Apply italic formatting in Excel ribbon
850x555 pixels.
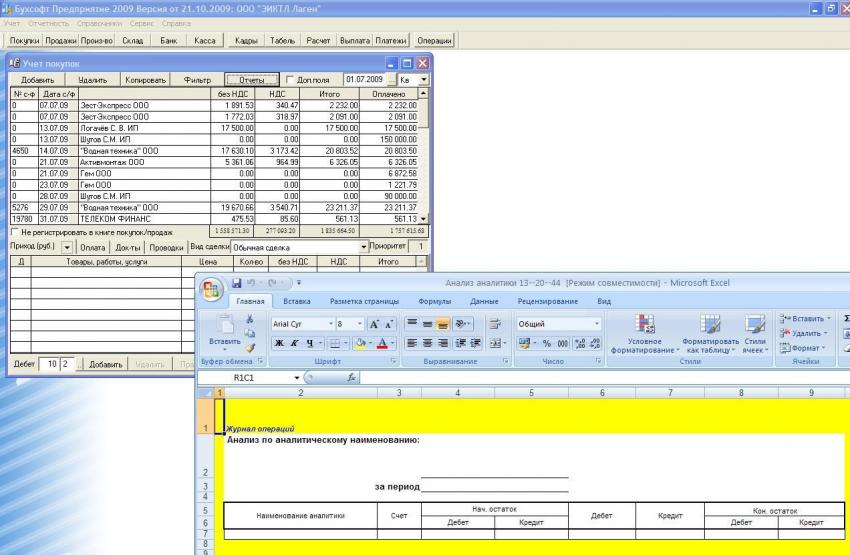(296, 343)
